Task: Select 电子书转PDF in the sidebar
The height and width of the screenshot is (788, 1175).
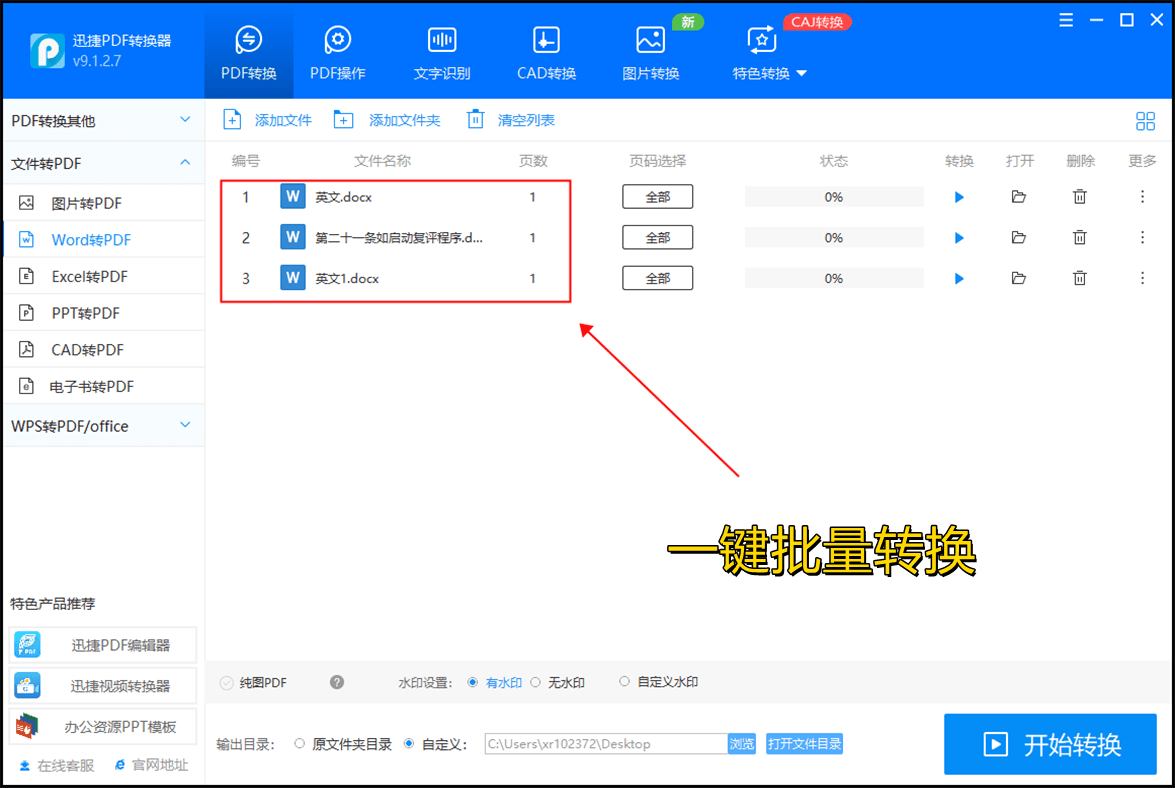Action: (103, 387)
